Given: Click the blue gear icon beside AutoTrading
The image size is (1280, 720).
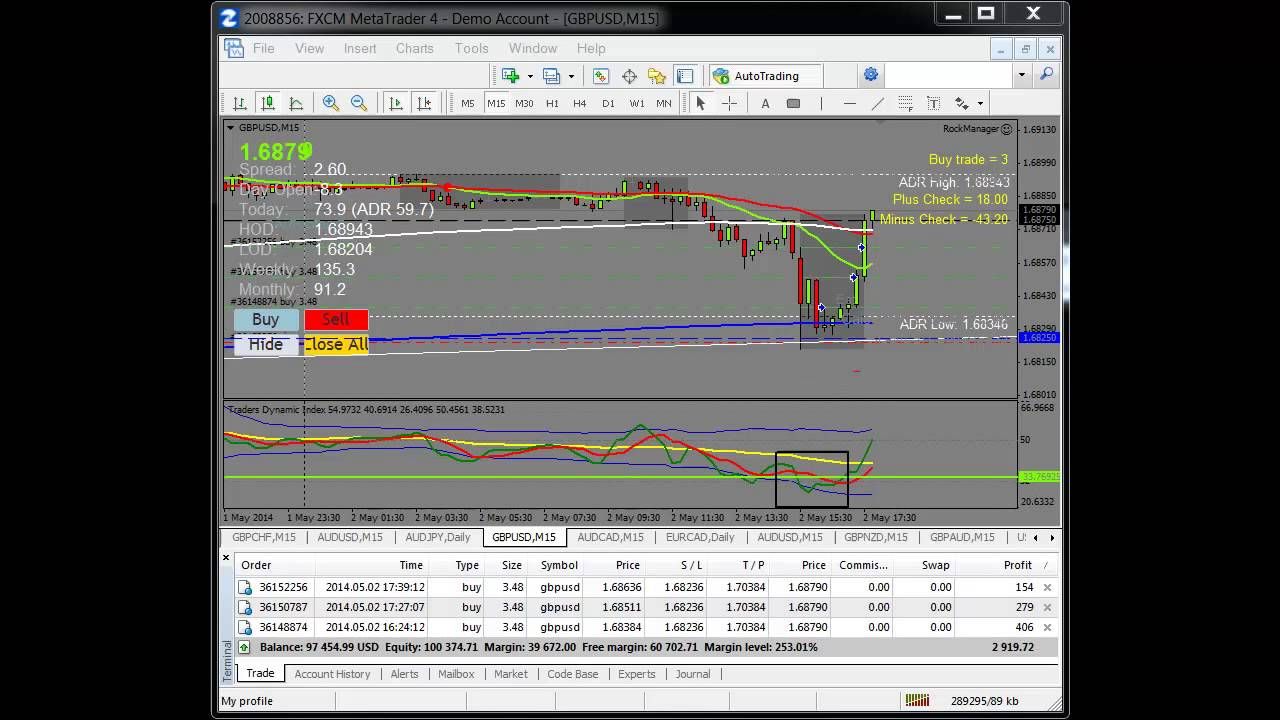Looking at the screenshot, I should 871,75.
